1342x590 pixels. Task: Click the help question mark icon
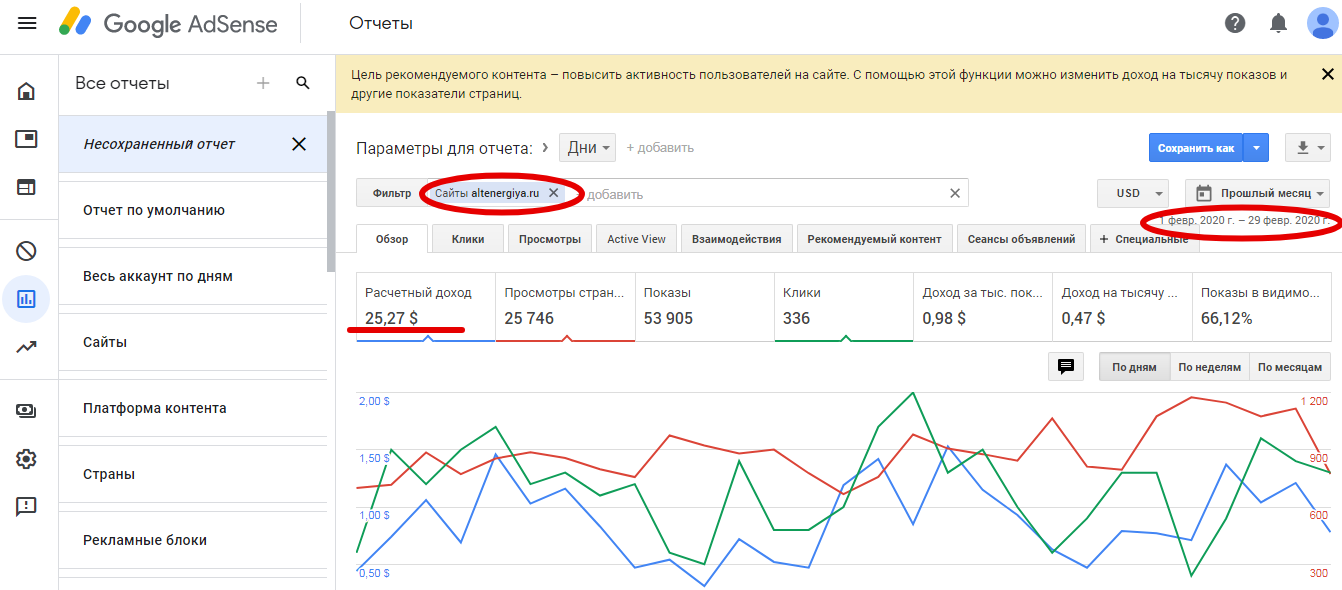pyautogui.click(x=1235, y=23)
